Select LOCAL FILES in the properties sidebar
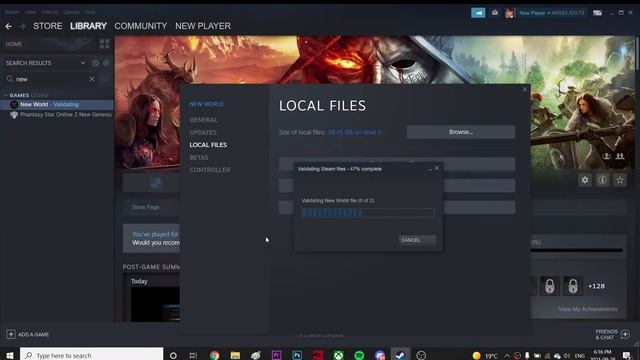 click(208, 145)
